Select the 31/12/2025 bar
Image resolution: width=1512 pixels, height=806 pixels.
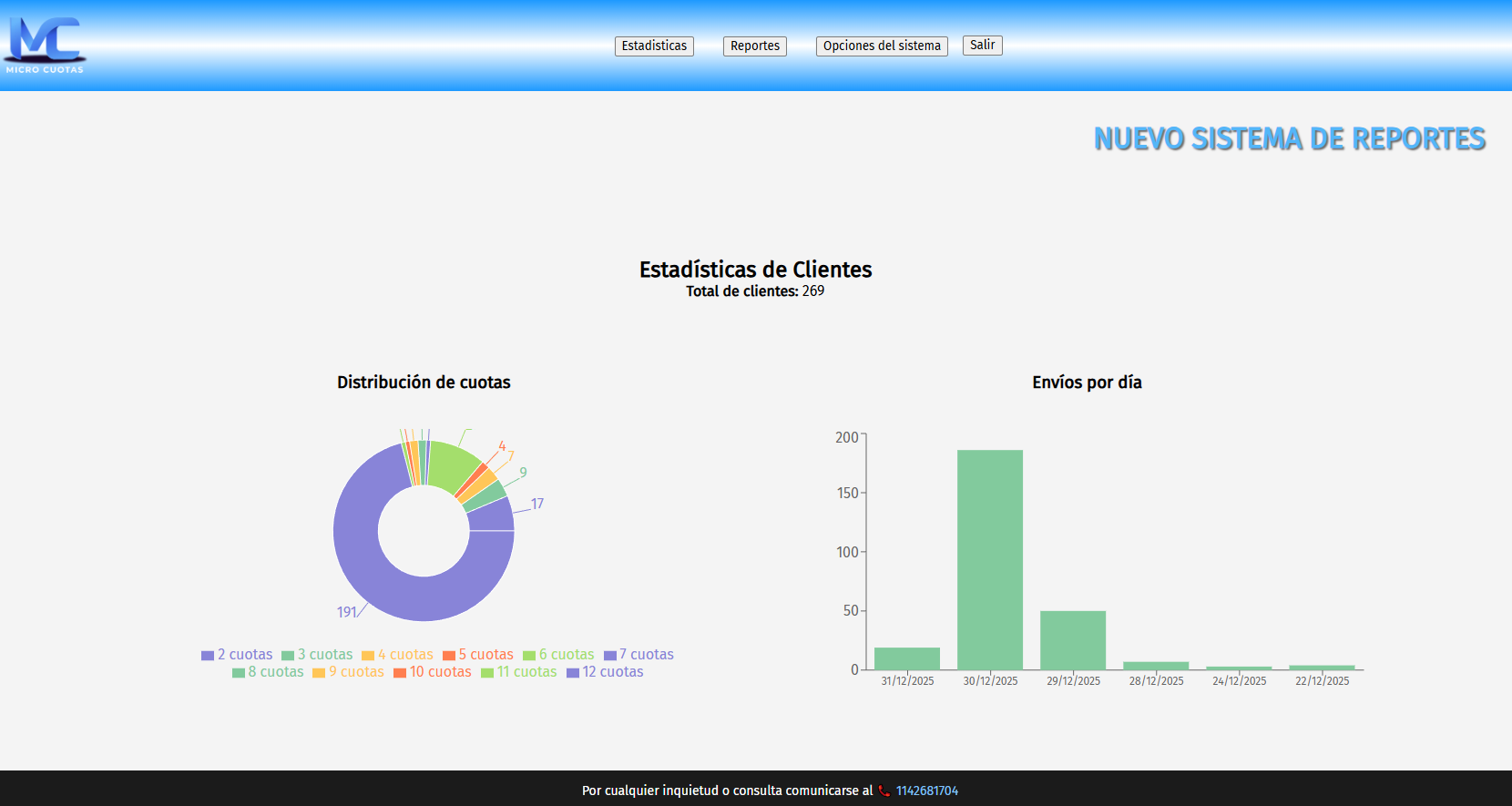tap(907, 658)
